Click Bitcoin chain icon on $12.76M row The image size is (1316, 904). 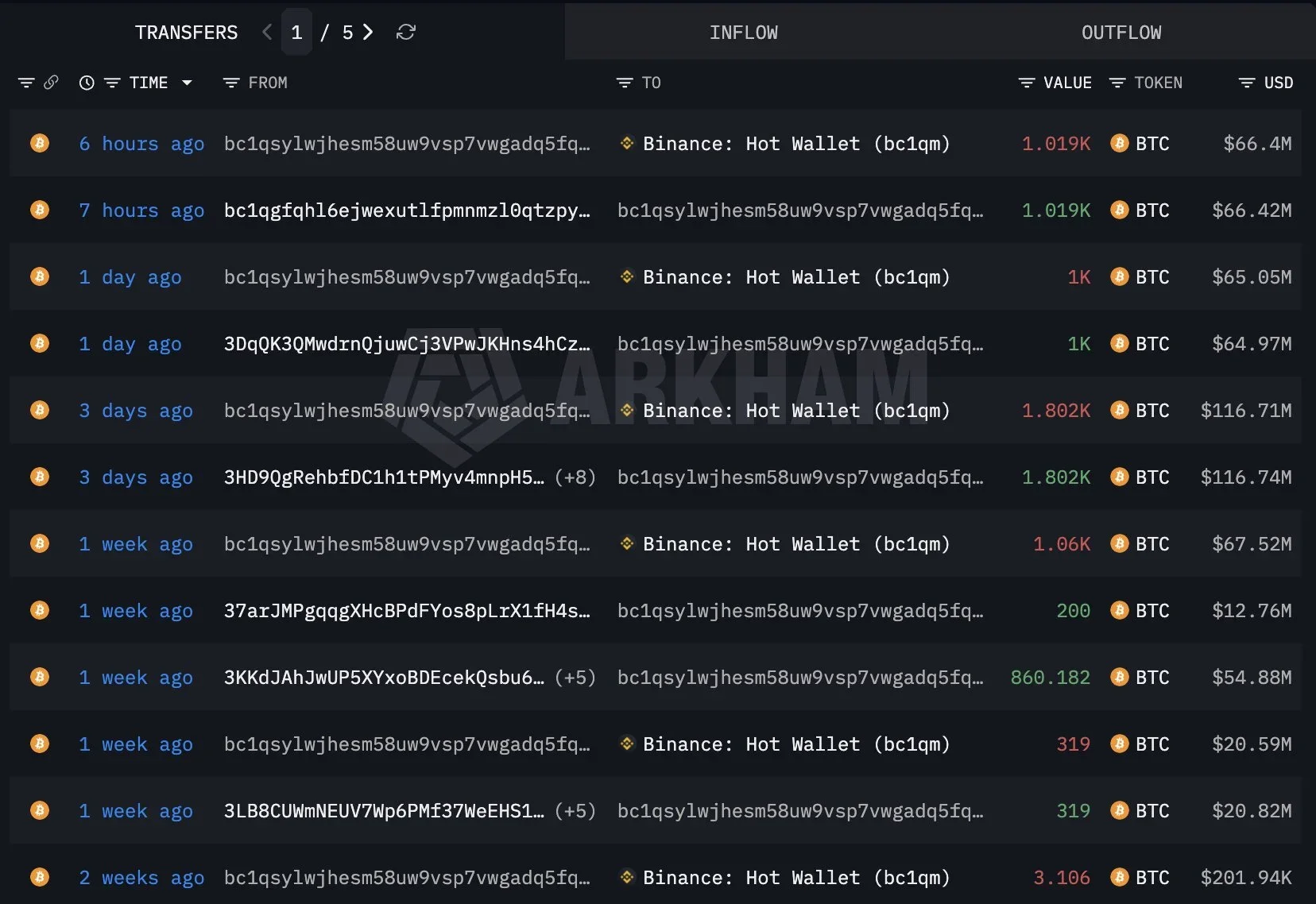pos(40,610)
